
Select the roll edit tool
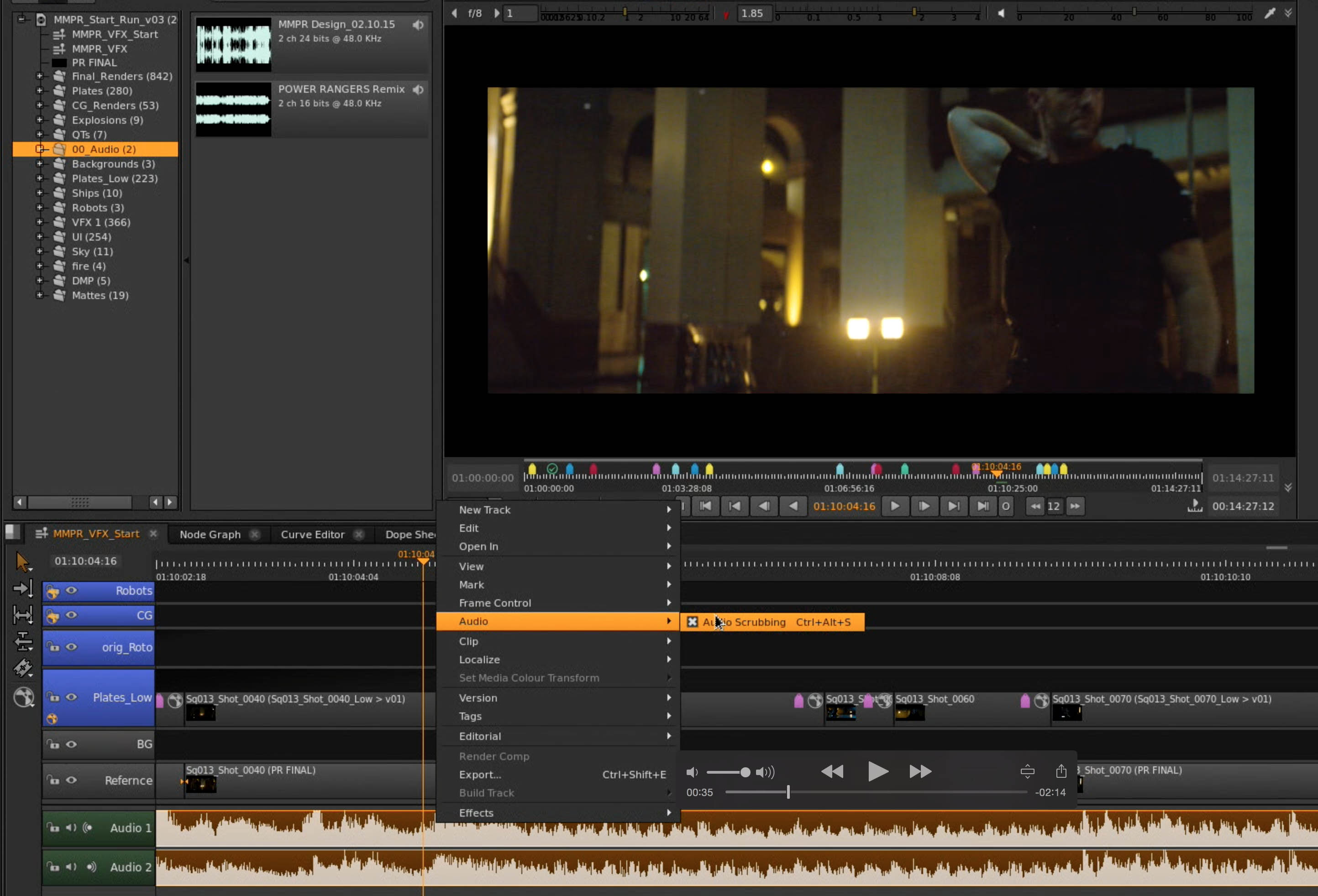(23, 641)
